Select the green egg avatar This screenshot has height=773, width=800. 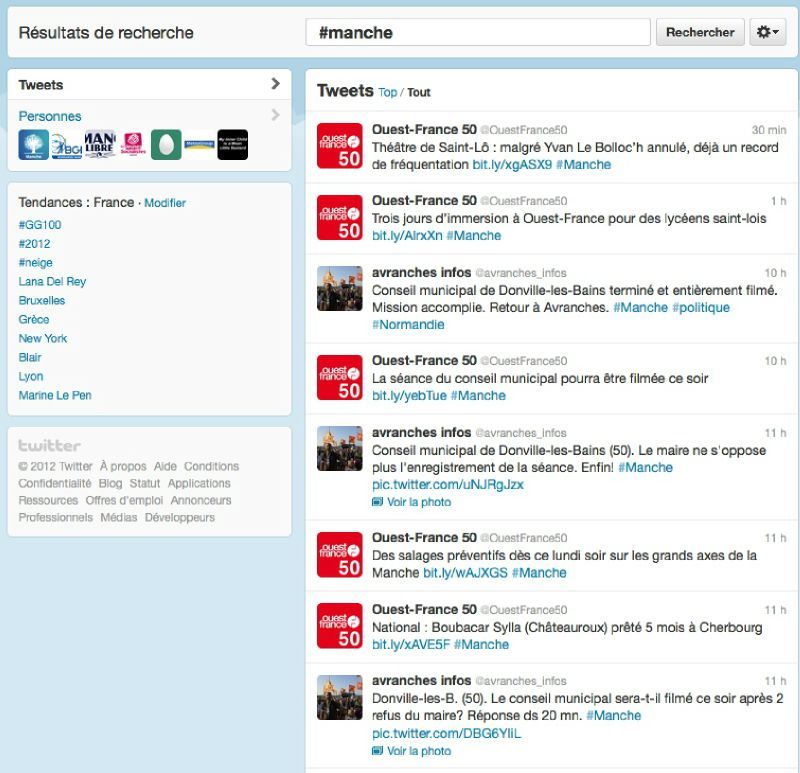166,144
